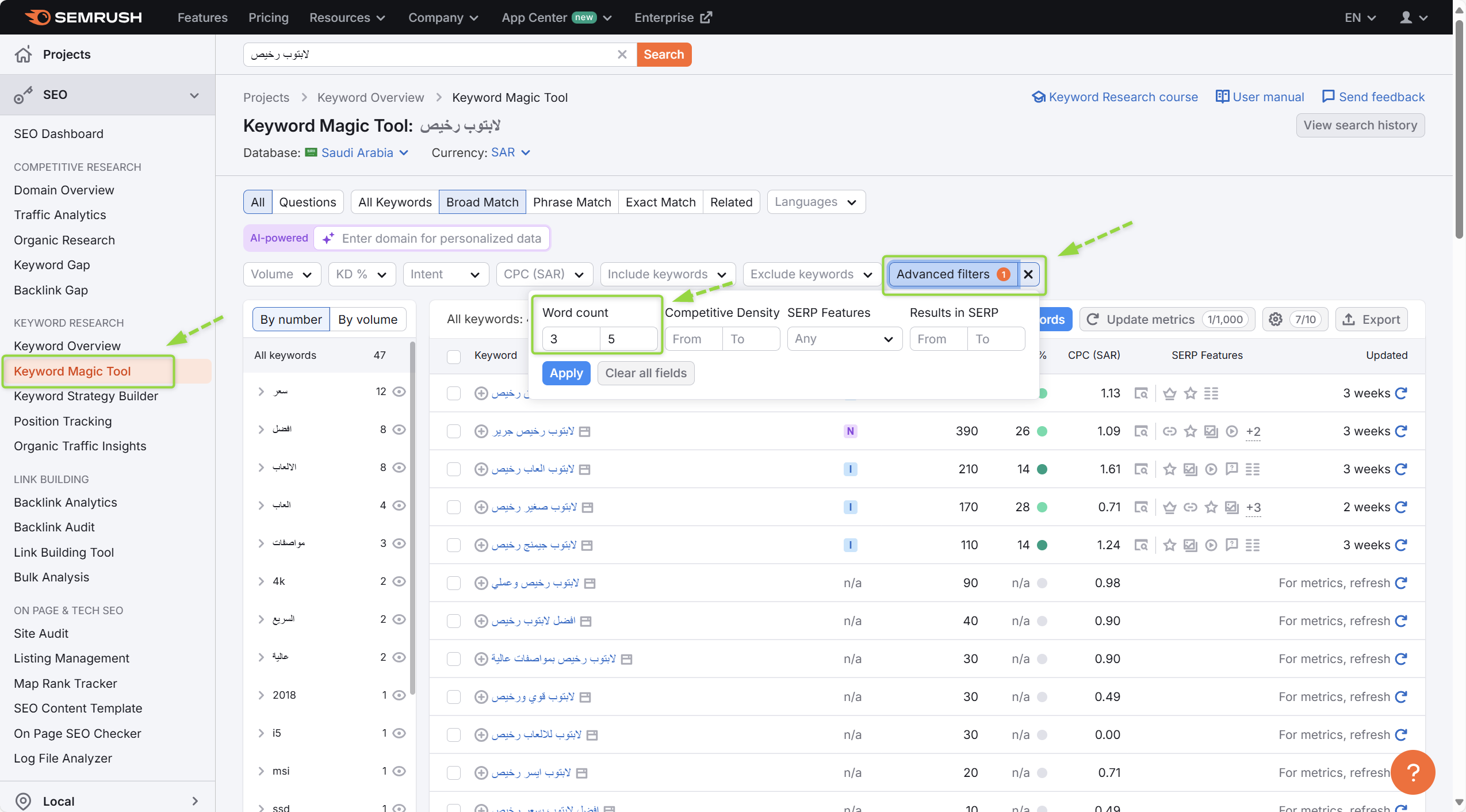
Task: Expand the Volume filter dropdown
Action: (x=281, y=274)
